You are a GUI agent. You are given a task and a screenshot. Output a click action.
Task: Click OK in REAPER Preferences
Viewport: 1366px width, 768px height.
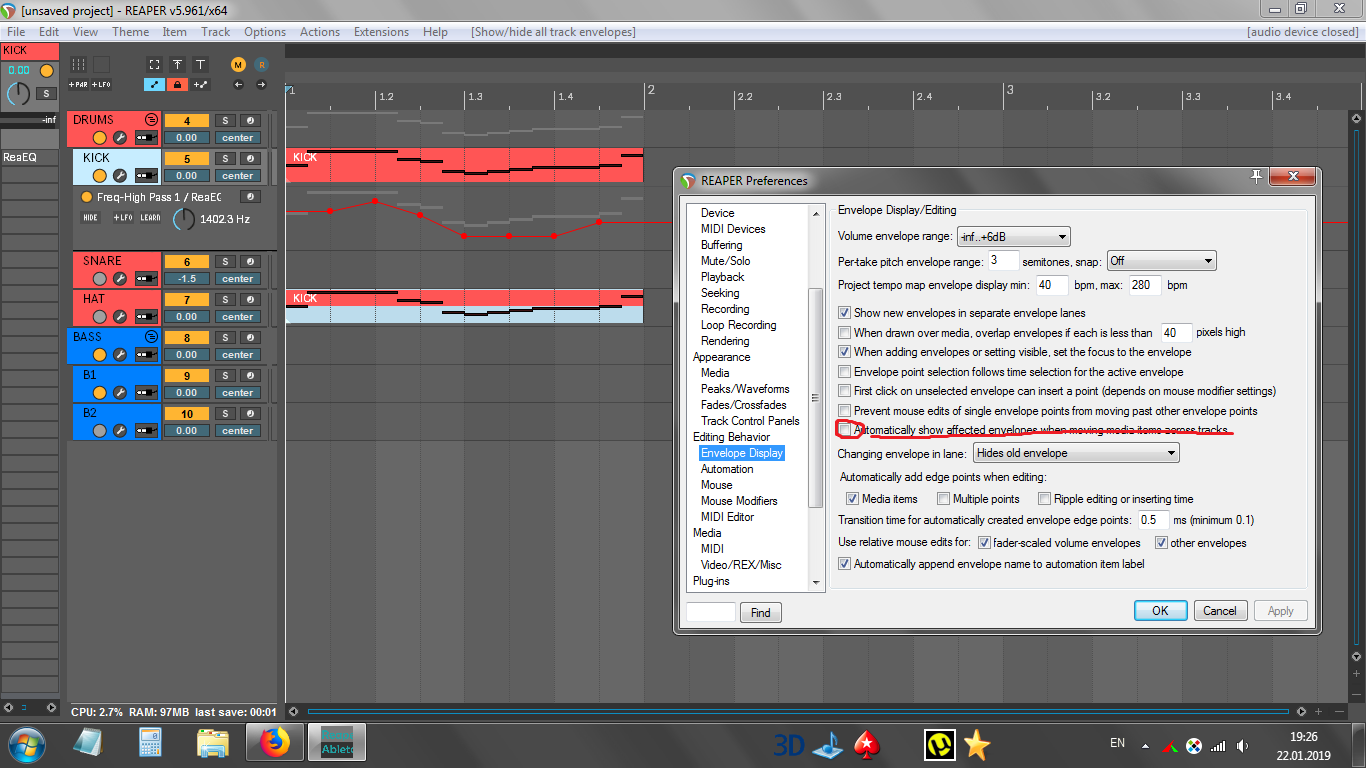point(1160,611)
